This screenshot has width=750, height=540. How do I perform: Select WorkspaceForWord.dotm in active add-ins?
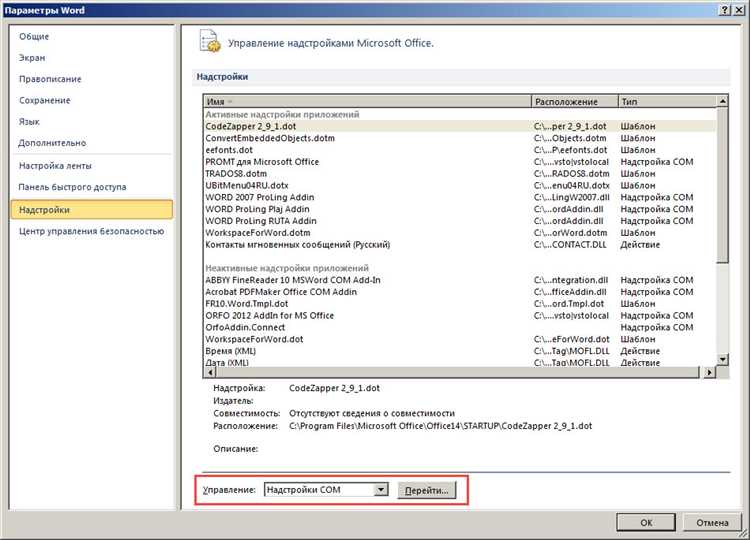[460, 233]
